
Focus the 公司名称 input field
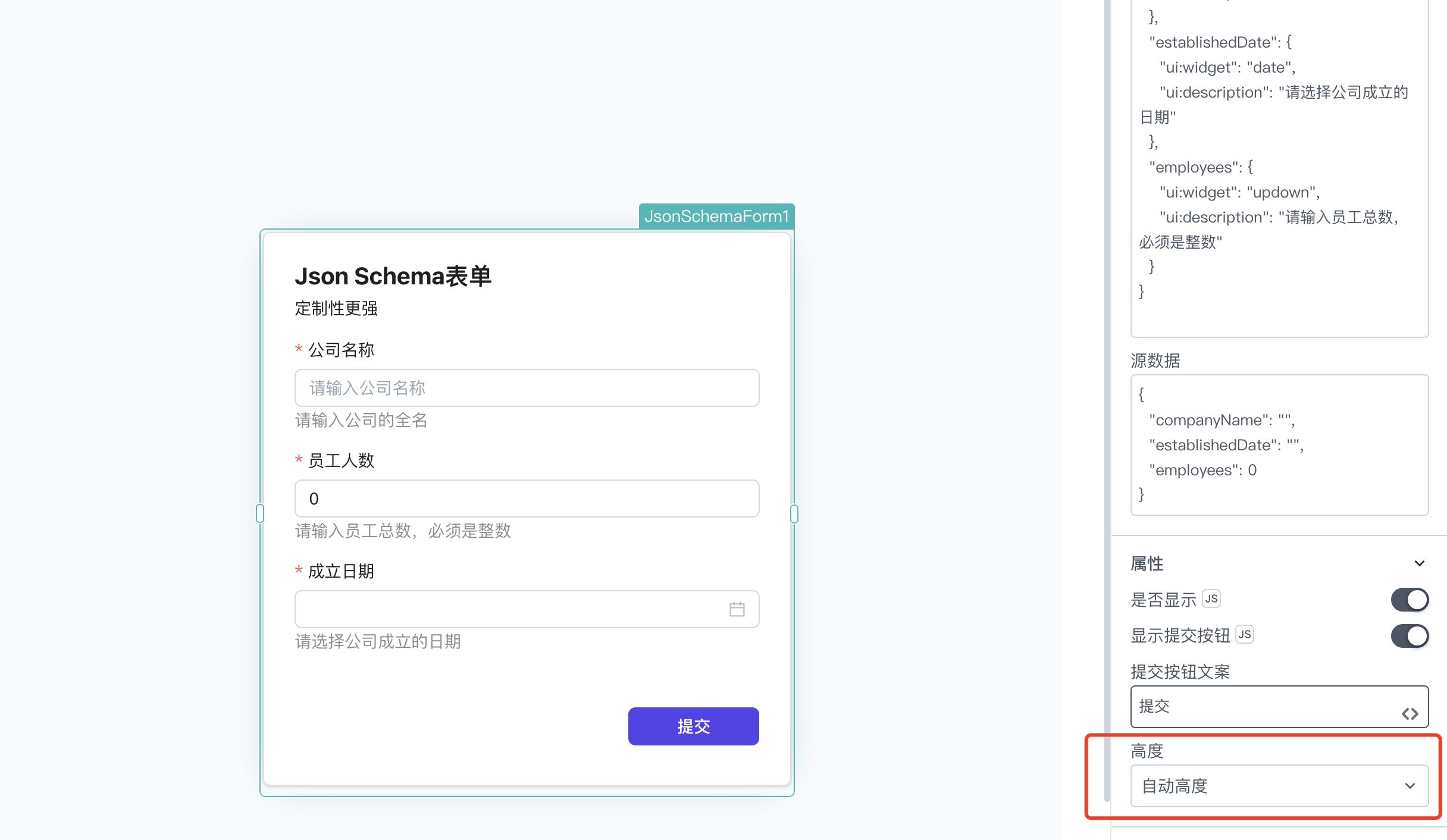click(527, 388)
